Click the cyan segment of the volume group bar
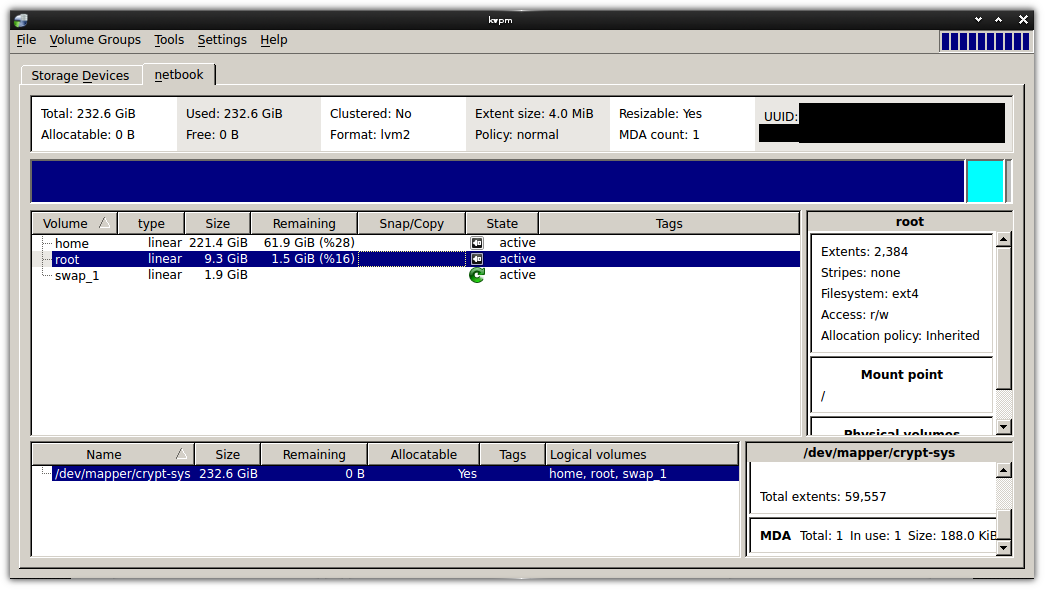Screen dimensions: 1046x591 click(985, 181)
